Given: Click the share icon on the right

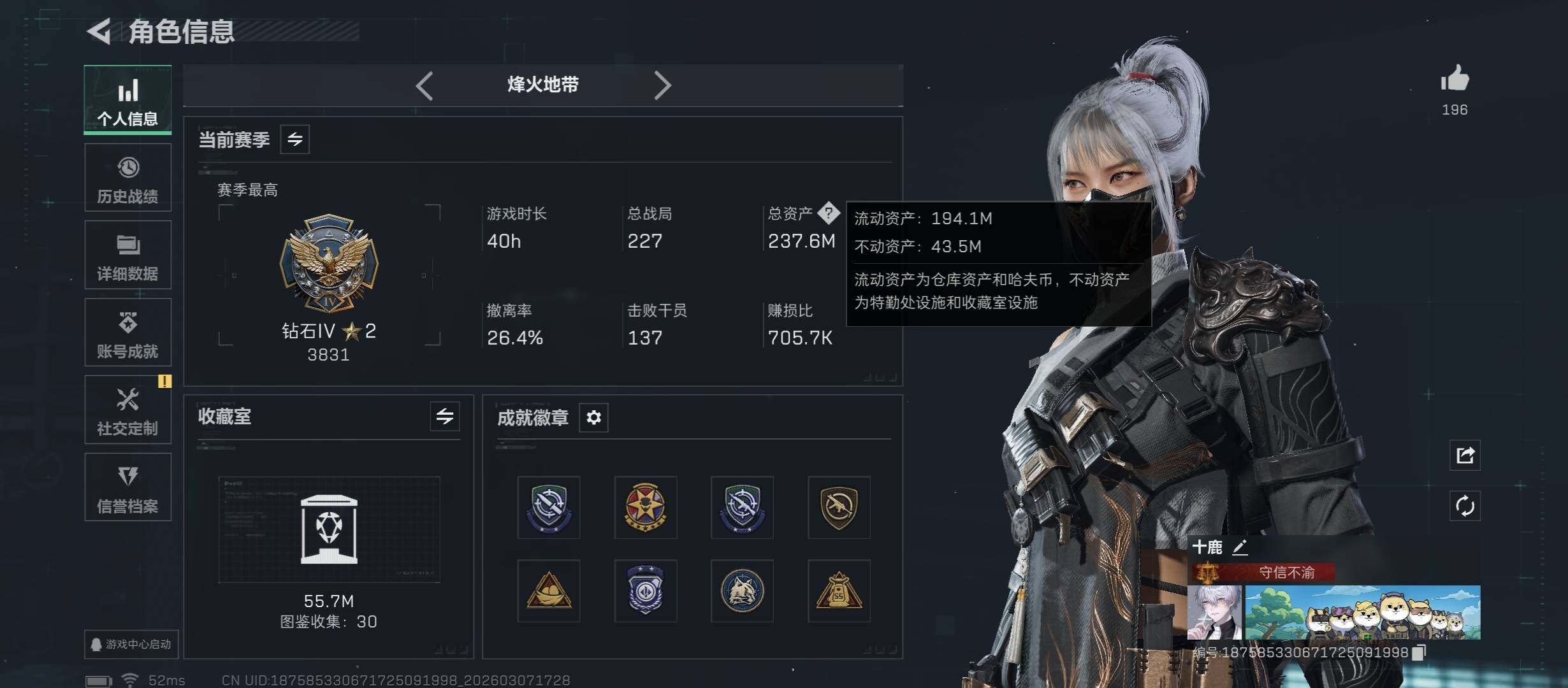Looking at the screenshot, I should tap(1465, 455).
